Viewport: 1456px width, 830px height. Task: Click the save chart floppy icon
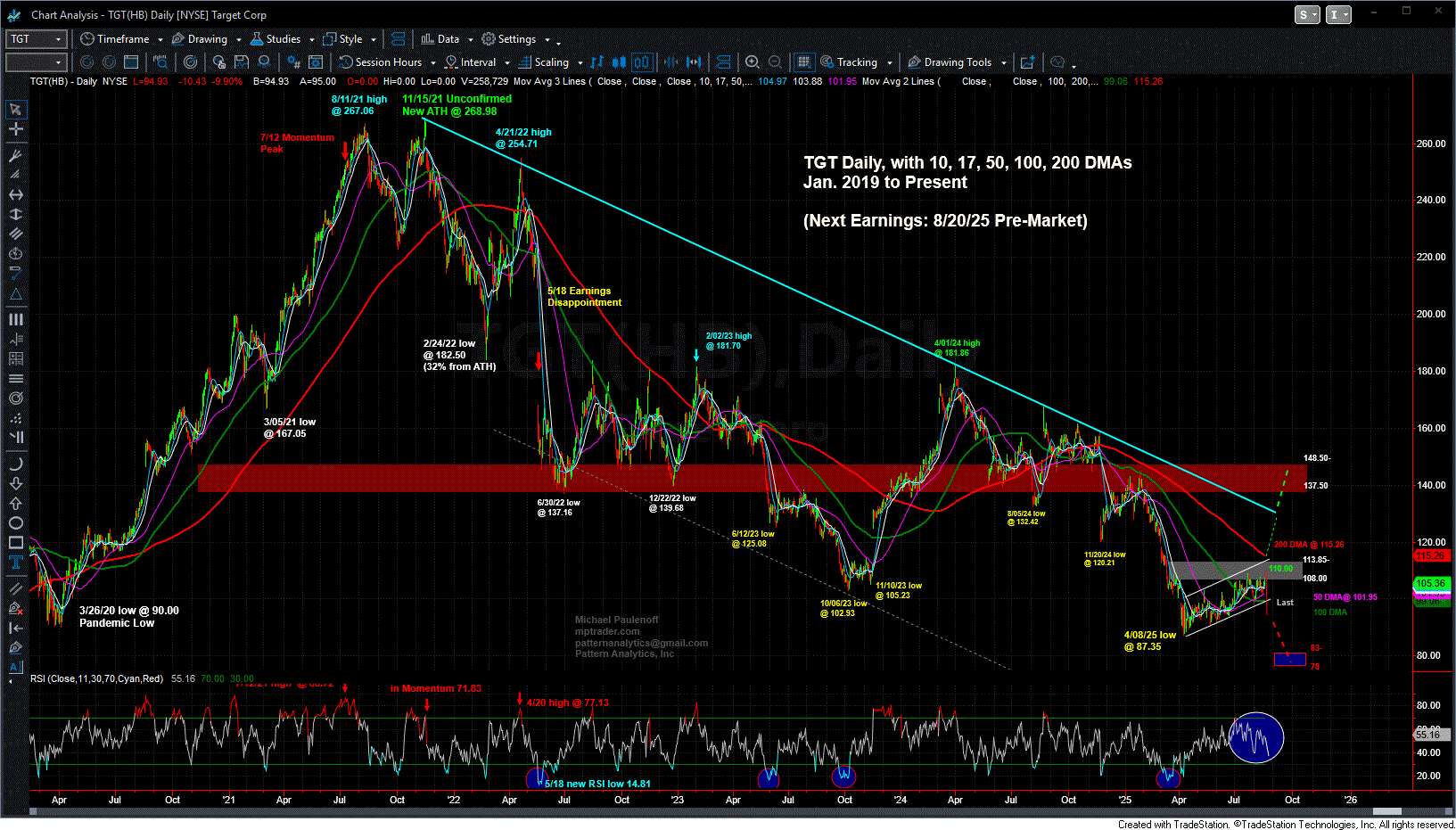tap(242, 62)
